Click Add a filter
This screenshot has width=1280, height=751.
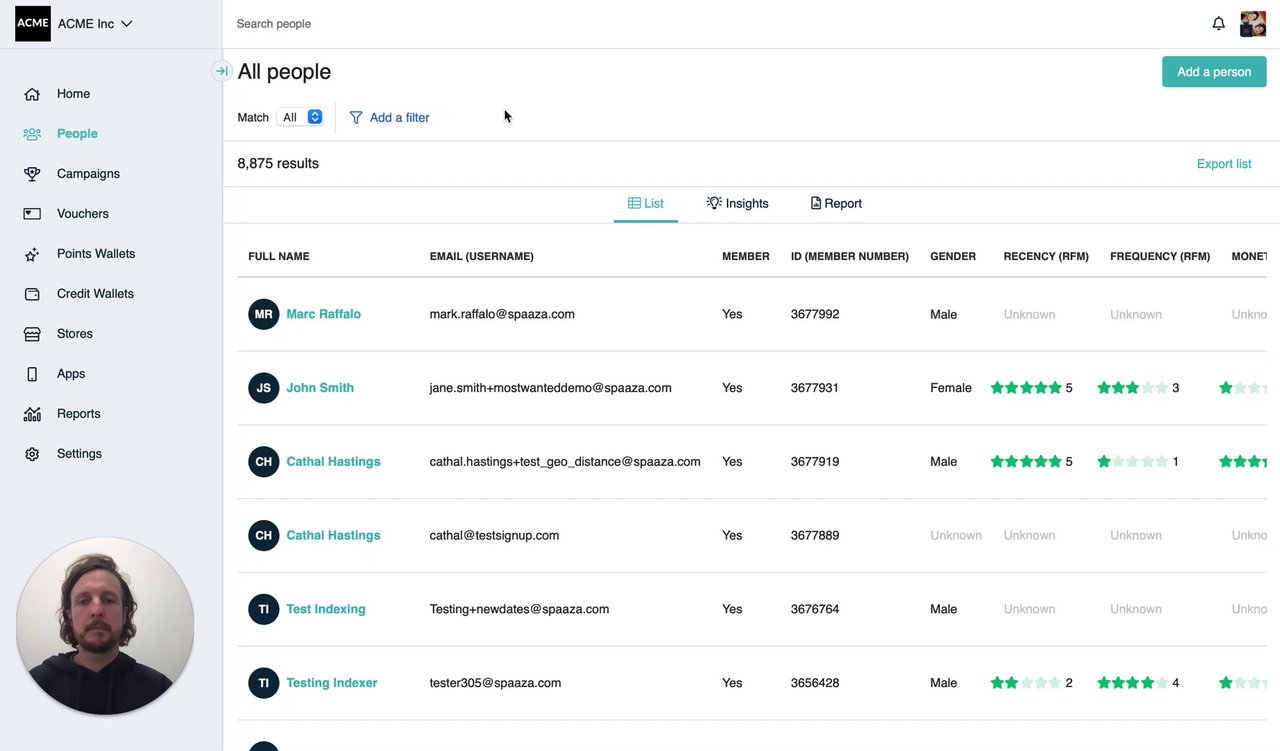(389, 117)
